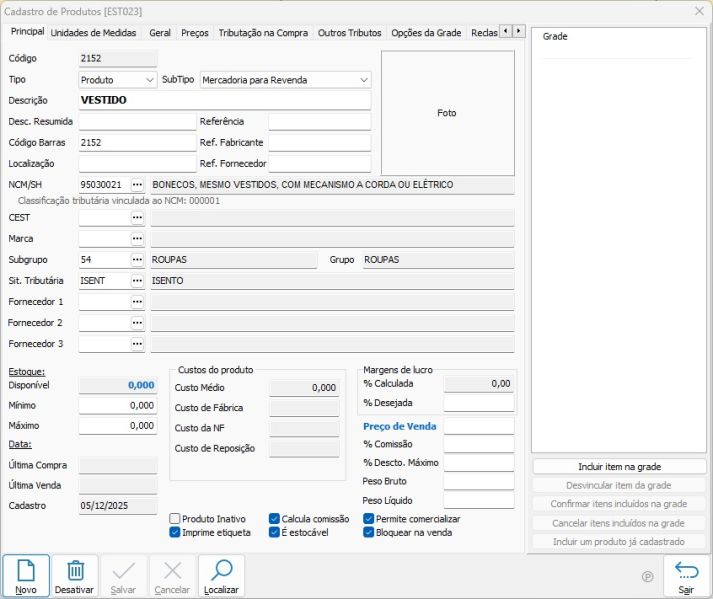
Task: Open the Tributação na Compra tab
Action: [263, 33]
